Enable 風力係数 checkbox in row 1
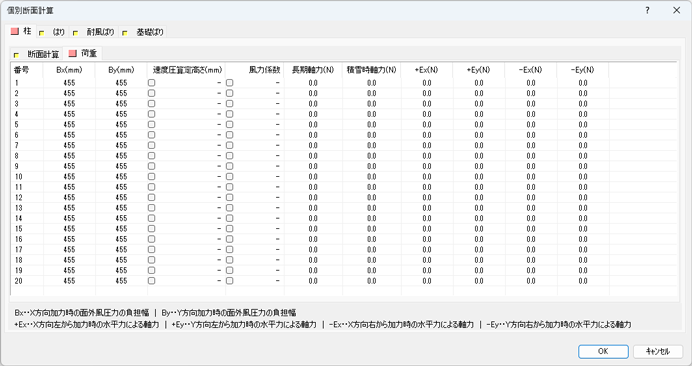Image resolution: width=692 pixels, height=366 pixels. tap(229, 83)
